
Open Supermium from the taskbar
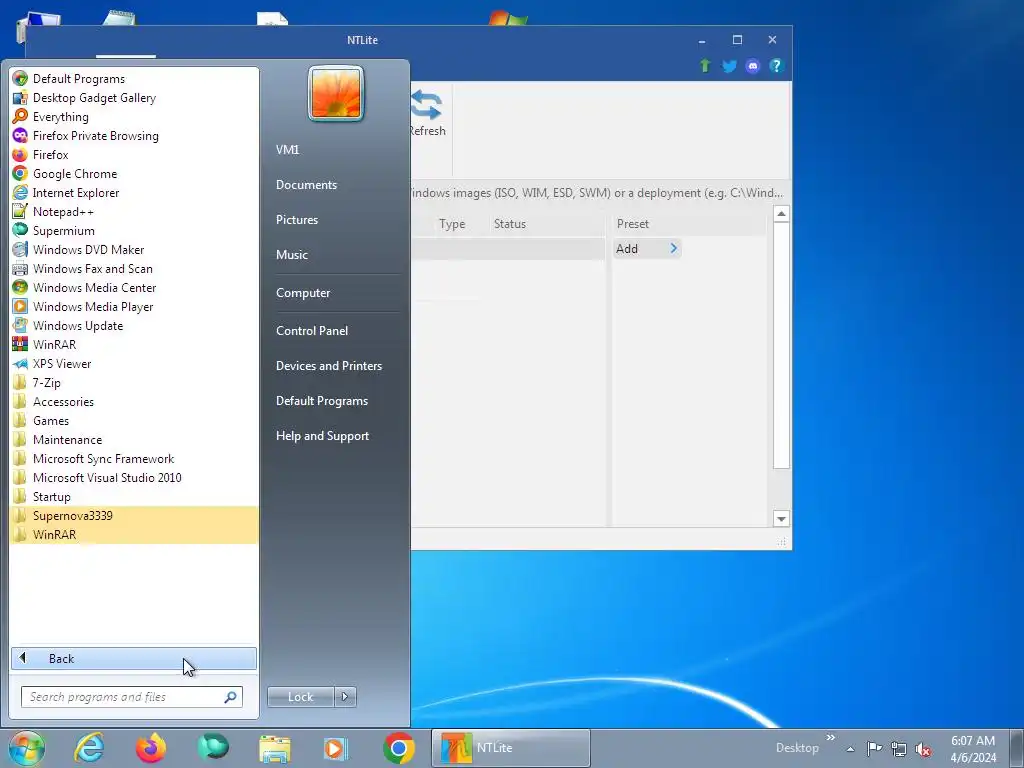[213, 748]
